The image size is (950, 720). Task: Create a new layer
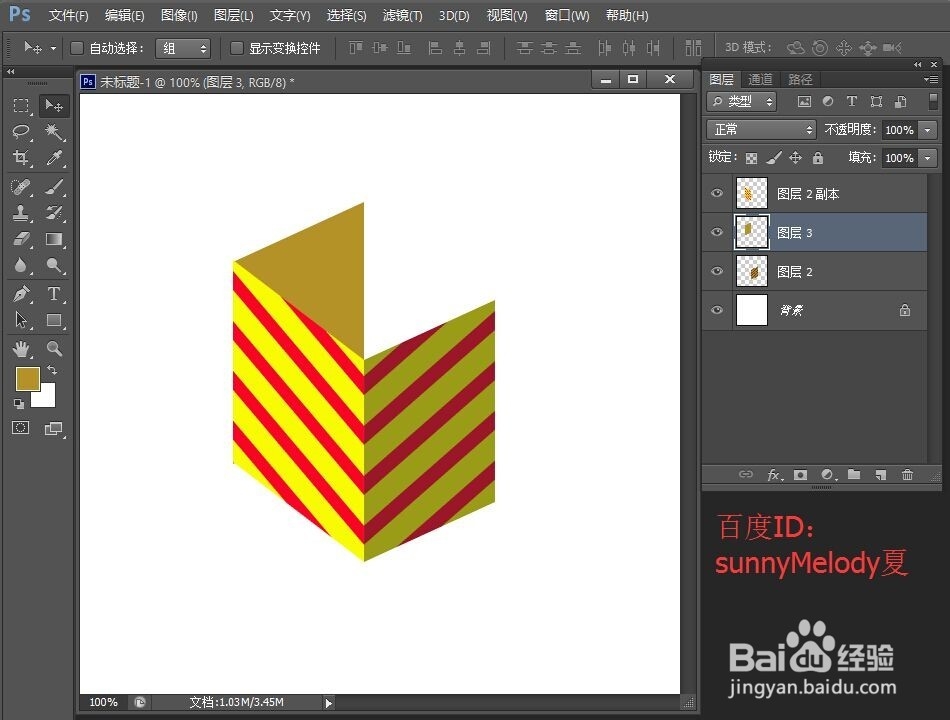[880, 475]
